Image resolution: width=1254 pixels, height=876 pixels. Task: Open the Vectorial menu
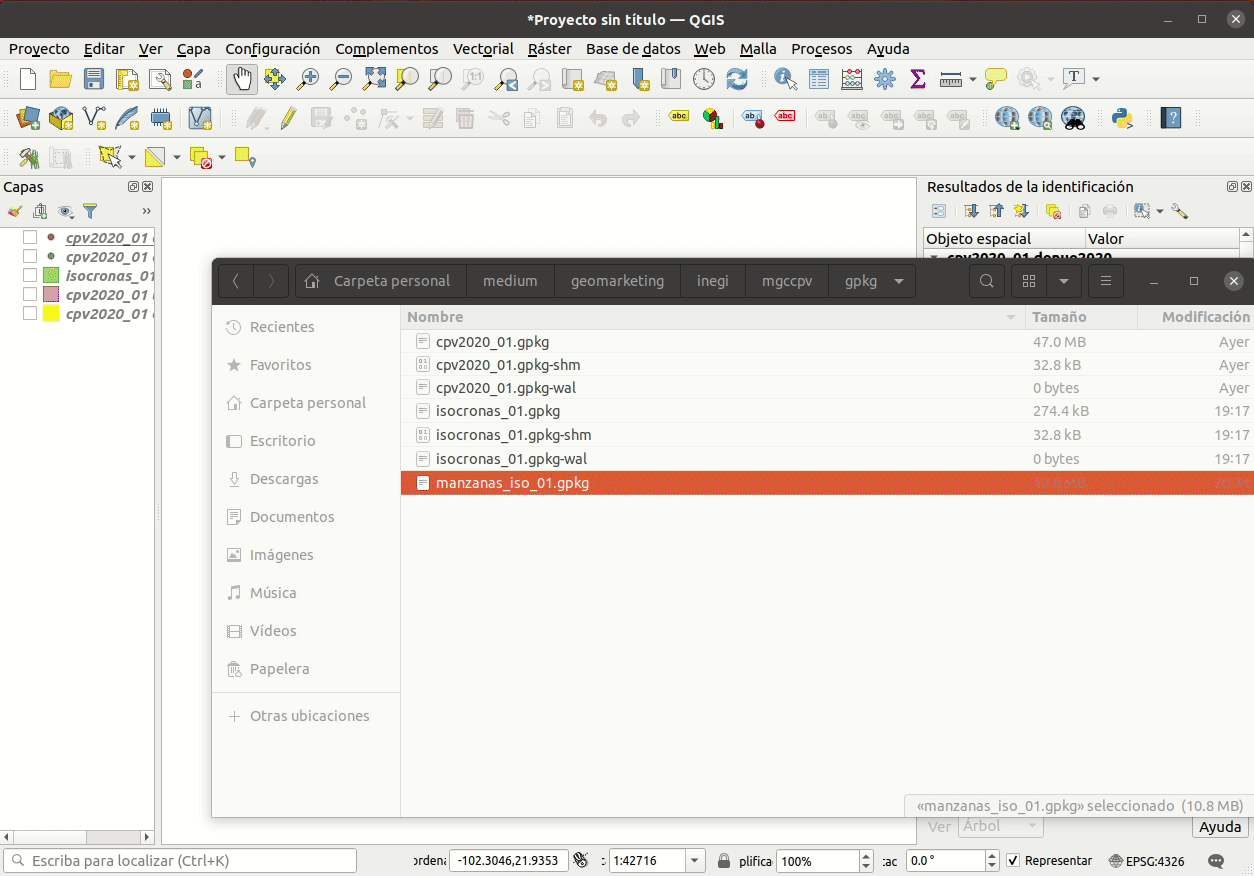(483, 48)
